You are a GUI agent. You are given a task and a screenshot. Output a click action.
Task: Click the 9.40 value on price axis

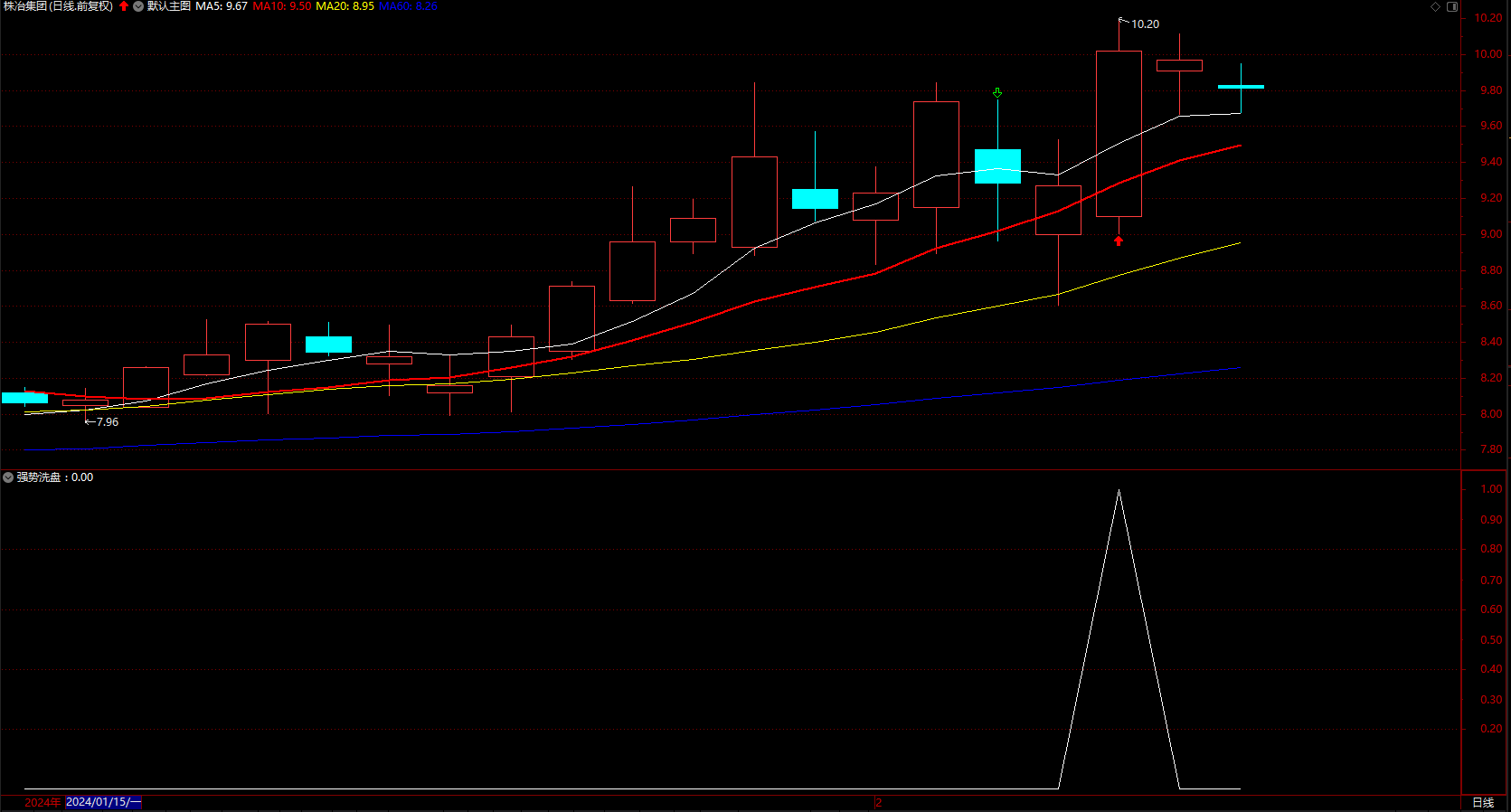click(x=1491, y=162)
